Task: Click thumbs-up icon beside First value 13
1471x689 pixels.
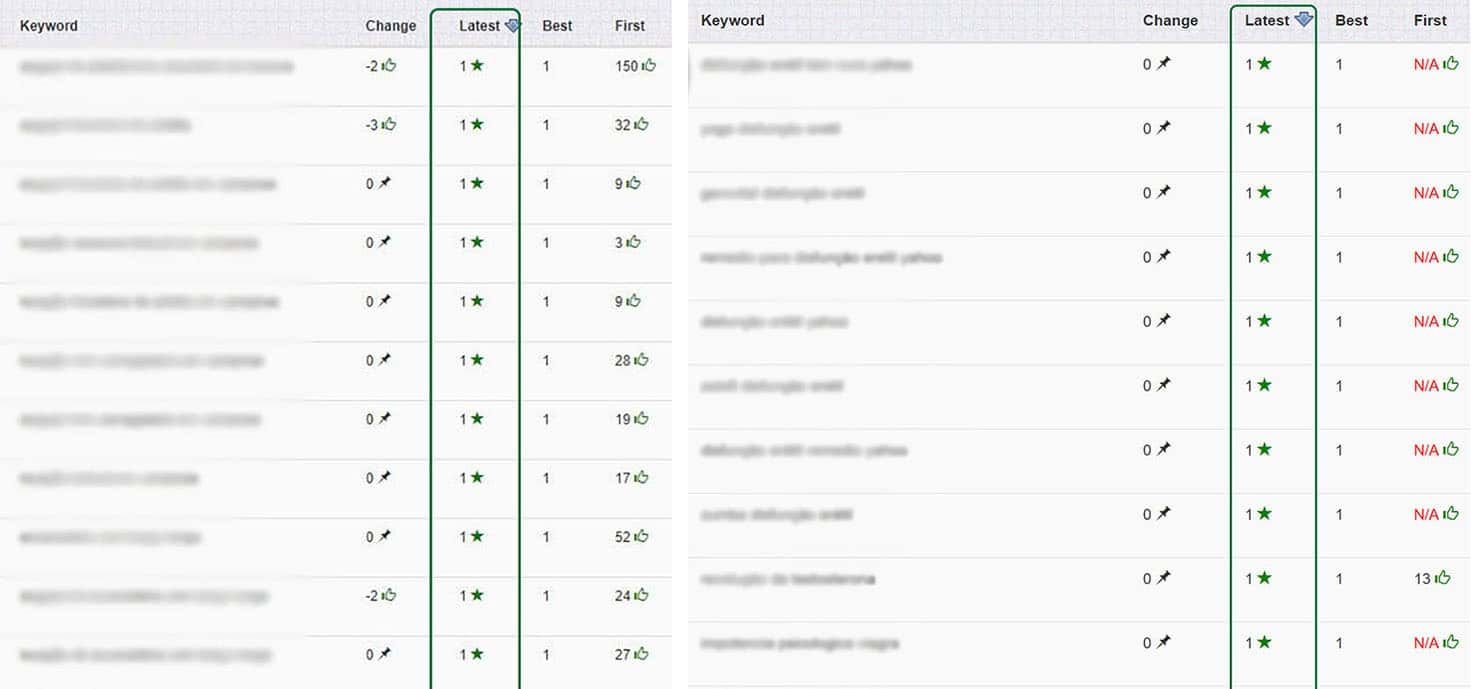Action: click(x=1442, y=578)
